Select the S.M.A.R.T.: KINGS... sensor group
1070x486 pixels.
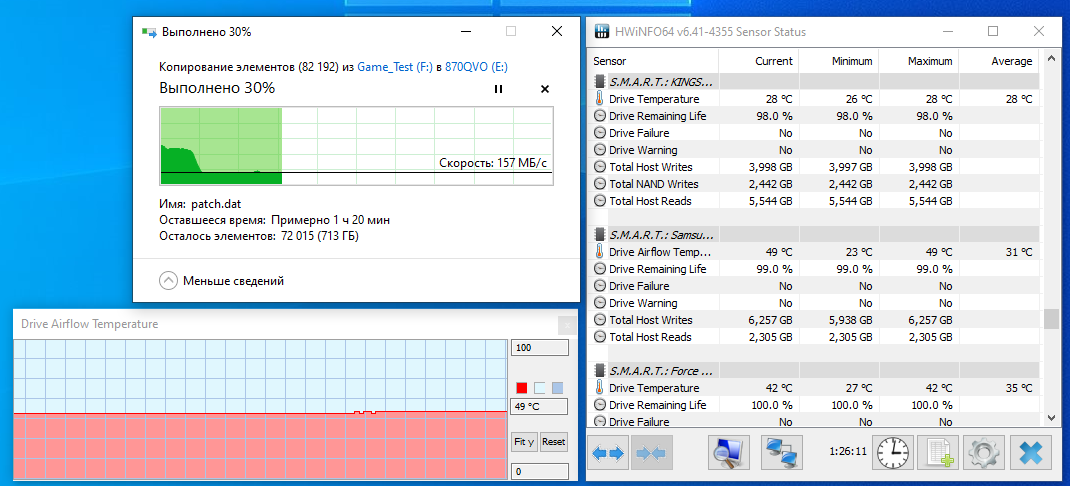813,82
